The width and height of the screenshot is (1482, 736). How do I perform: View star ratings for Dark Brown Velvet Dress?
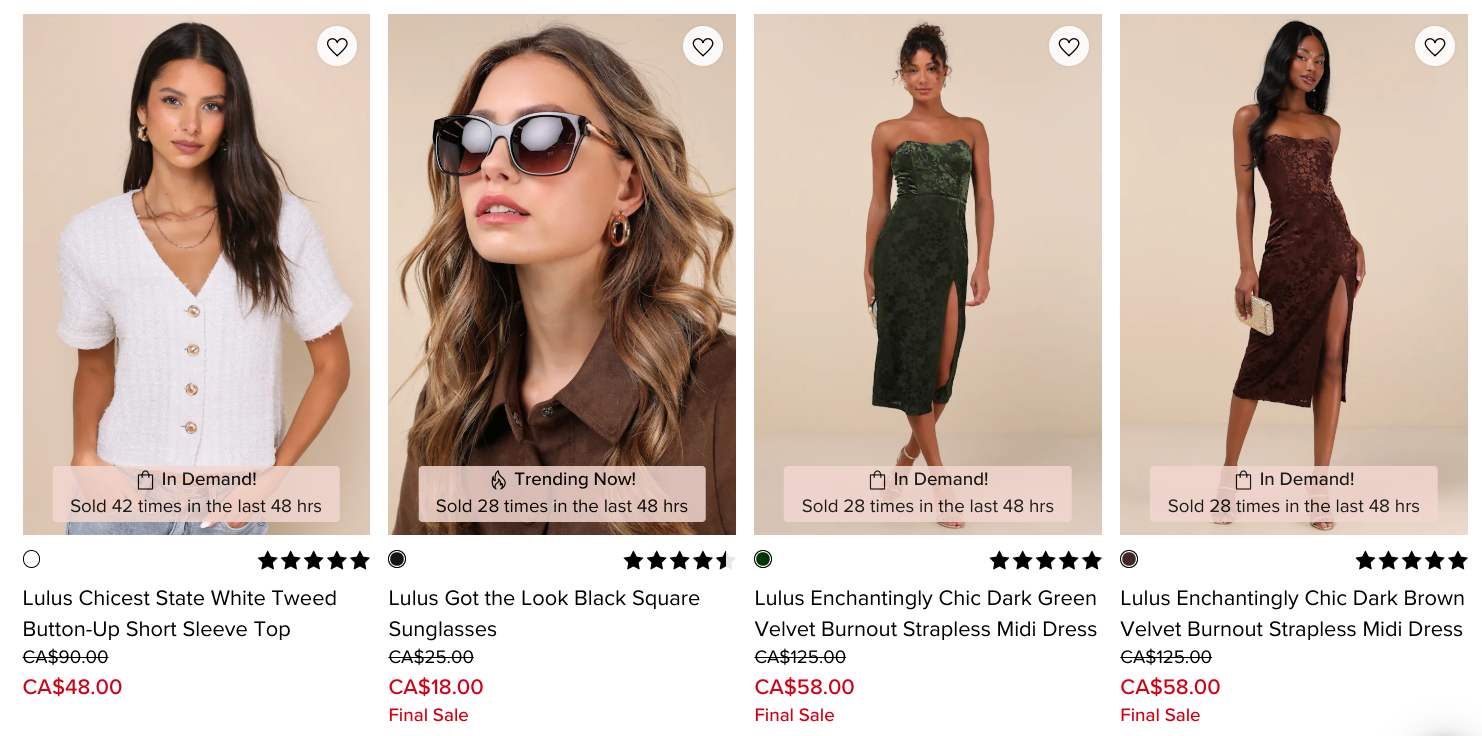tap(1411, 560)
